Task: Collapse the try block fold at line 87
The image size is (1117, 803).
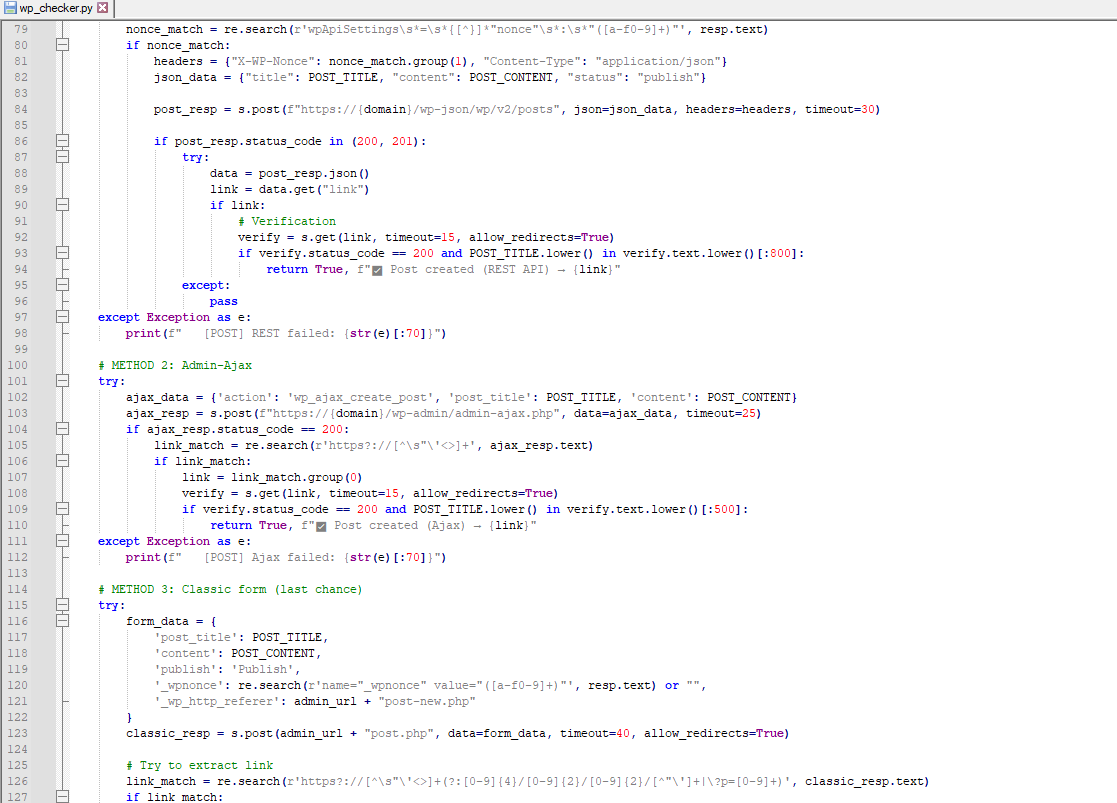Action: (63, 157)
